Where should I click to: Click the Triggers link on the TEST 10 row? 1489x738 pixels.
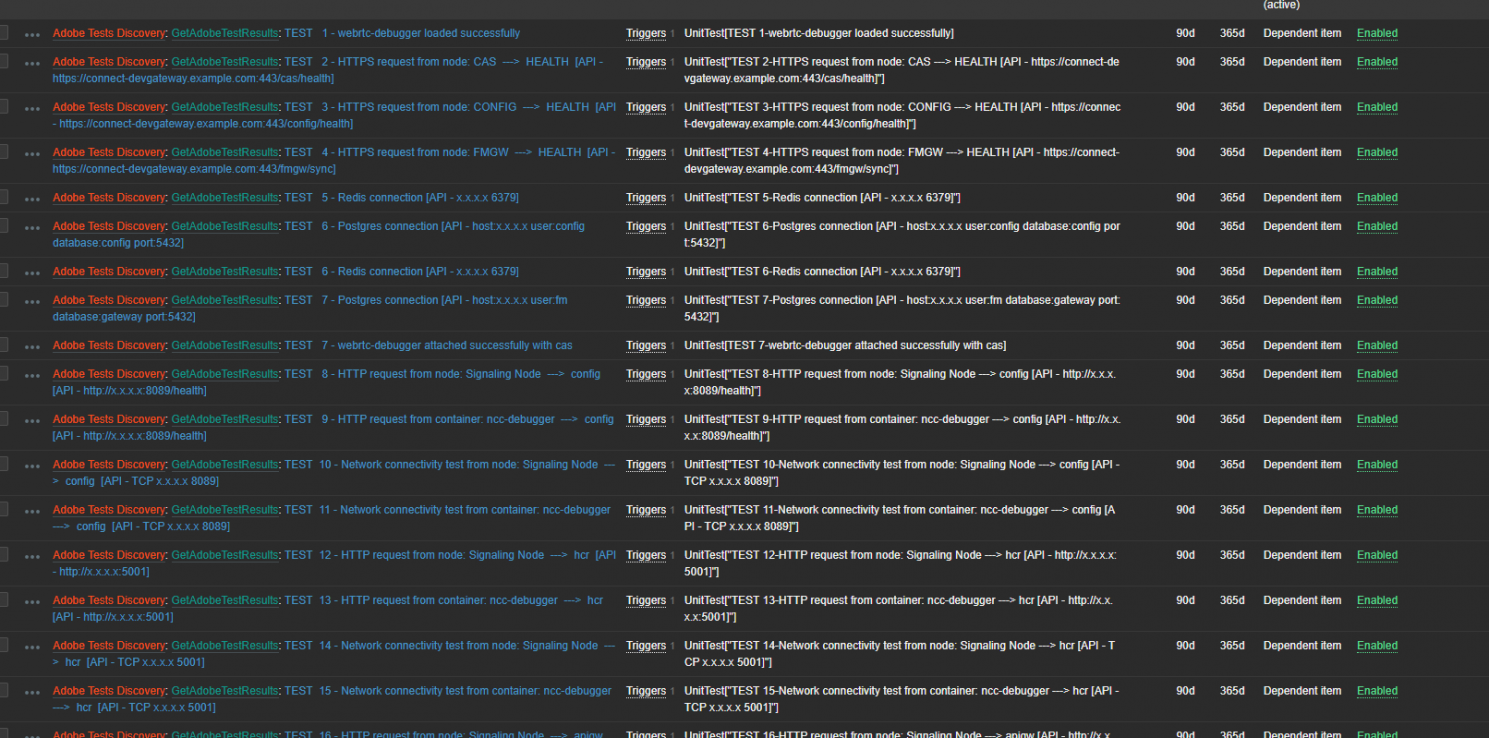click(646, 464)
